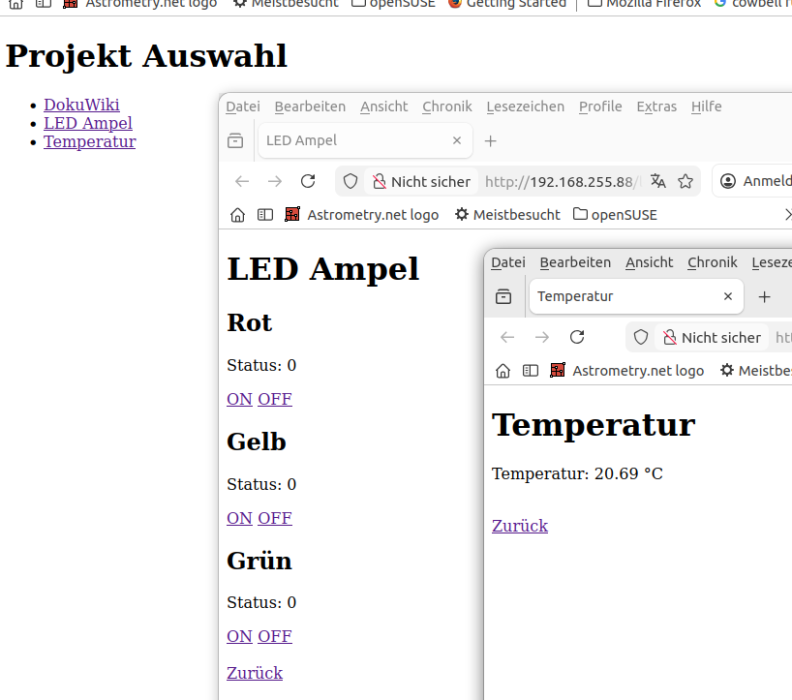The height and width of the screenshot is (700, 792).
Task: Open the DokuWiki link
Action: point(81,105)
